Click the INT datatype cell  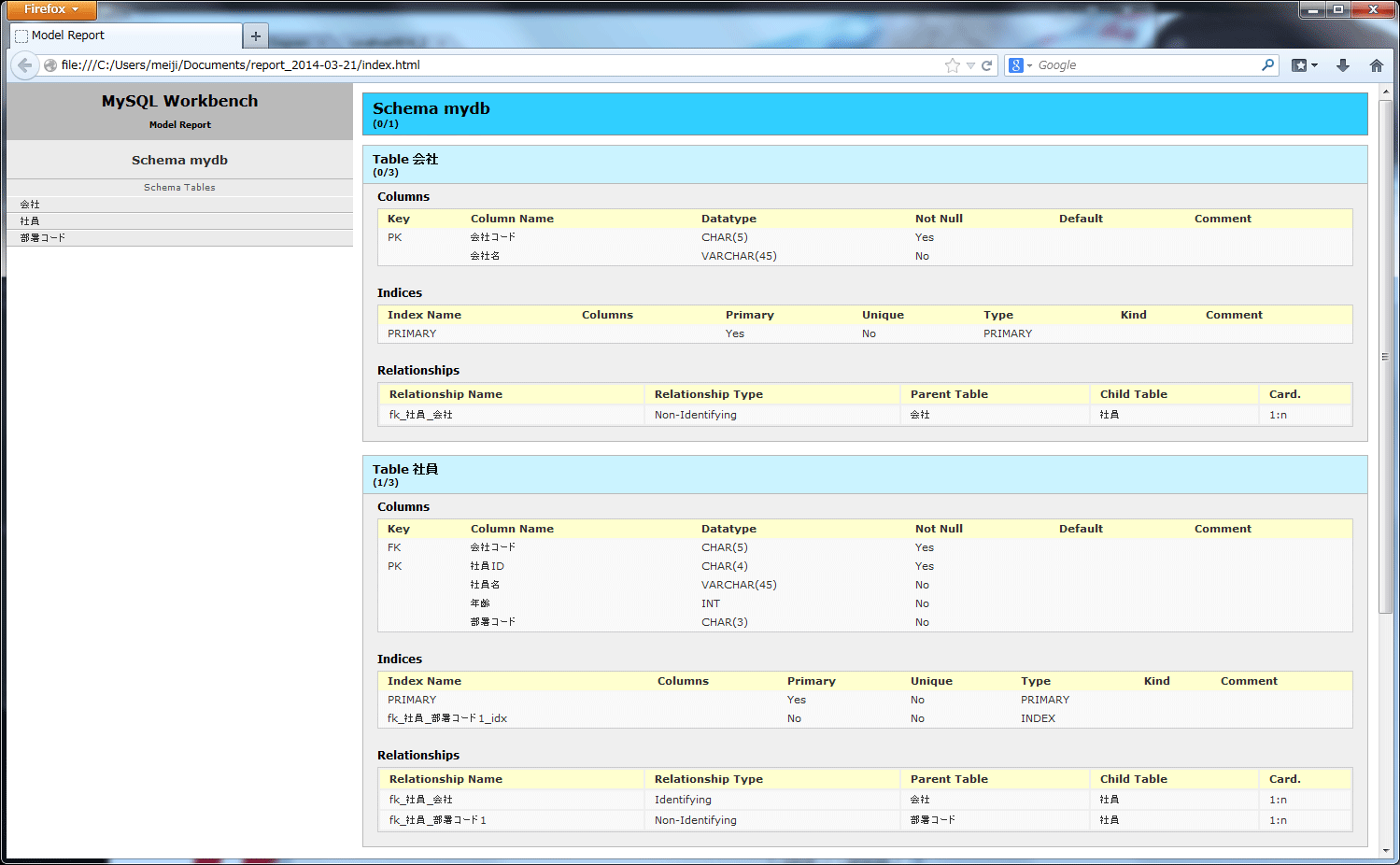click(711, 603)
